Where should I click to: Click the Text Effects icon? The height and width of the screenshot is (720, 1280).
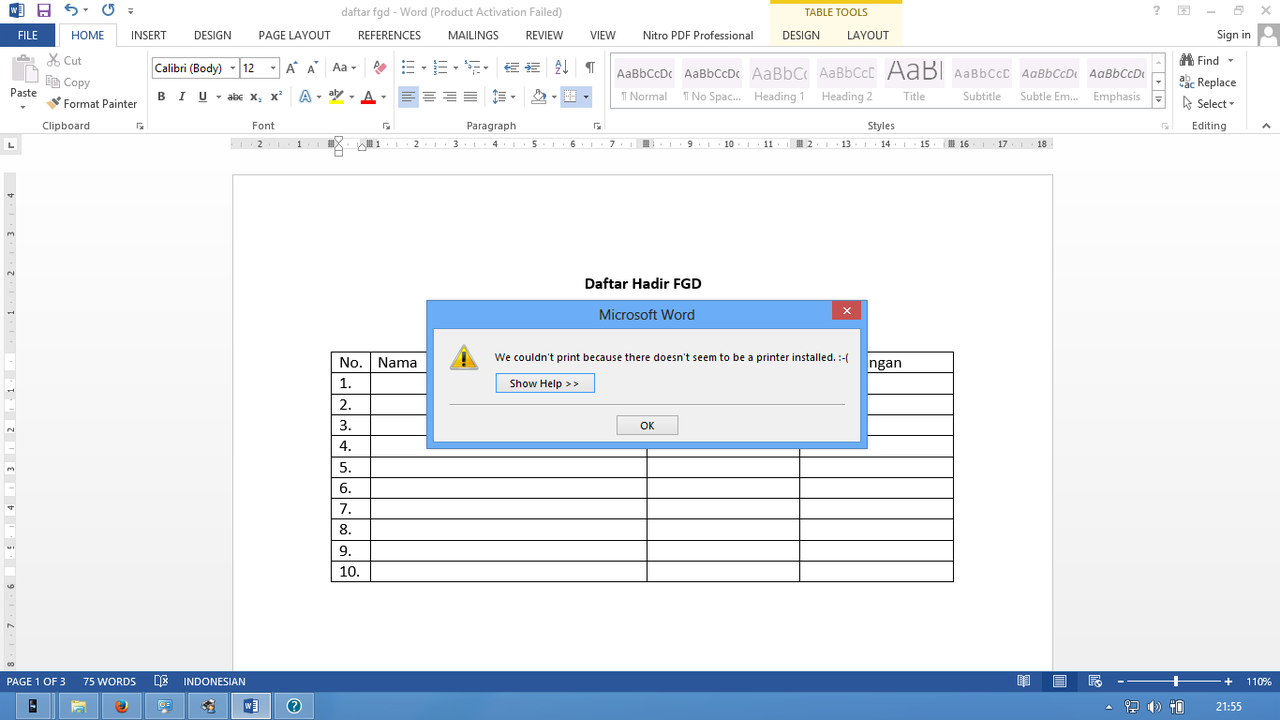306,97
